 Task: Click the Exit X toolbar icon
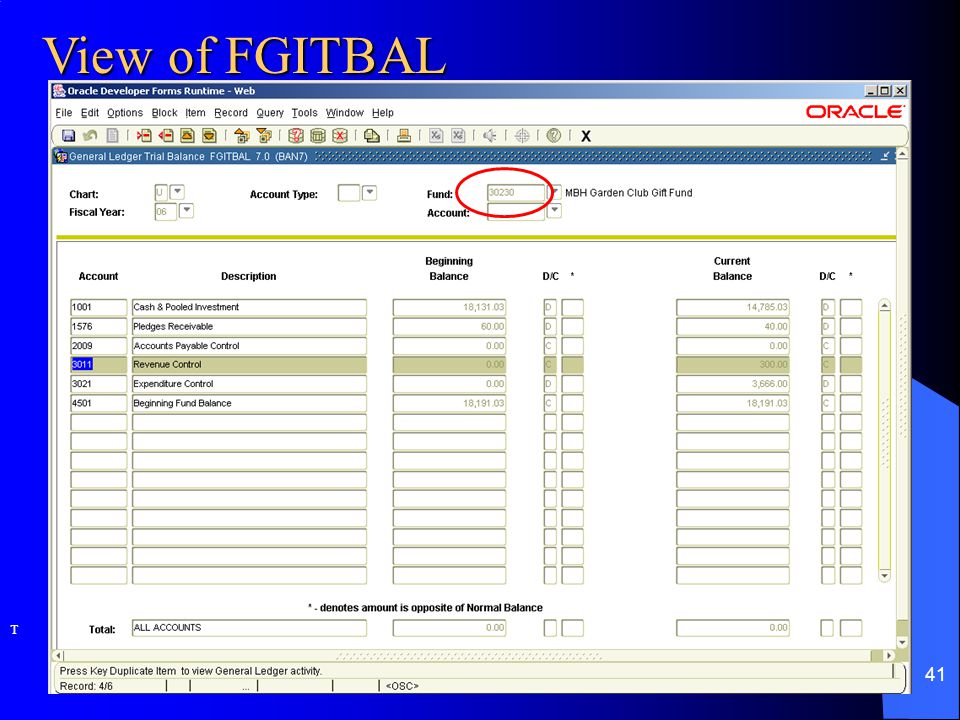(x=585, y=137)
